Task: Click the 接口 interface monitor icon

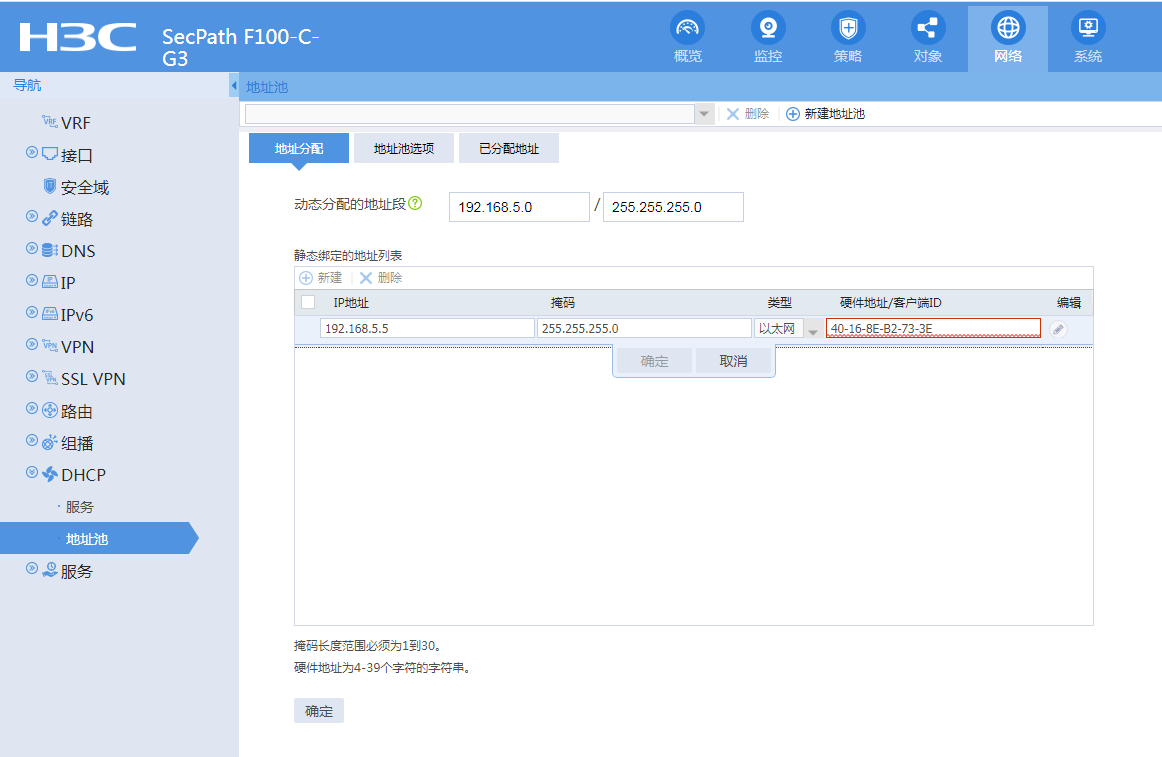Action: [50, 154]
